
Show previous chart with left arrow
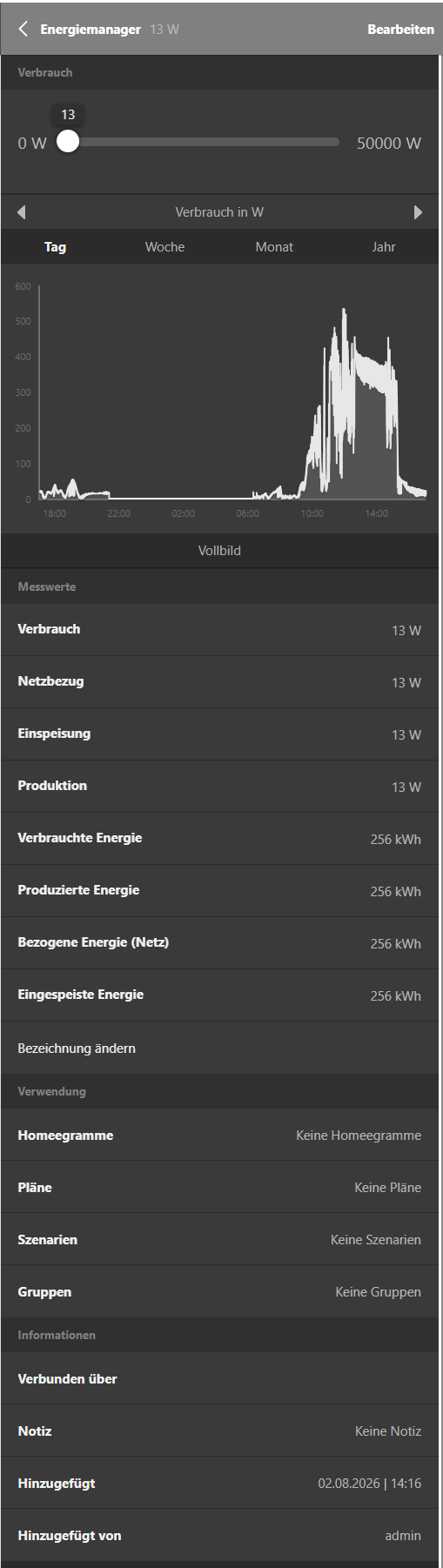[x=21, y=212]
